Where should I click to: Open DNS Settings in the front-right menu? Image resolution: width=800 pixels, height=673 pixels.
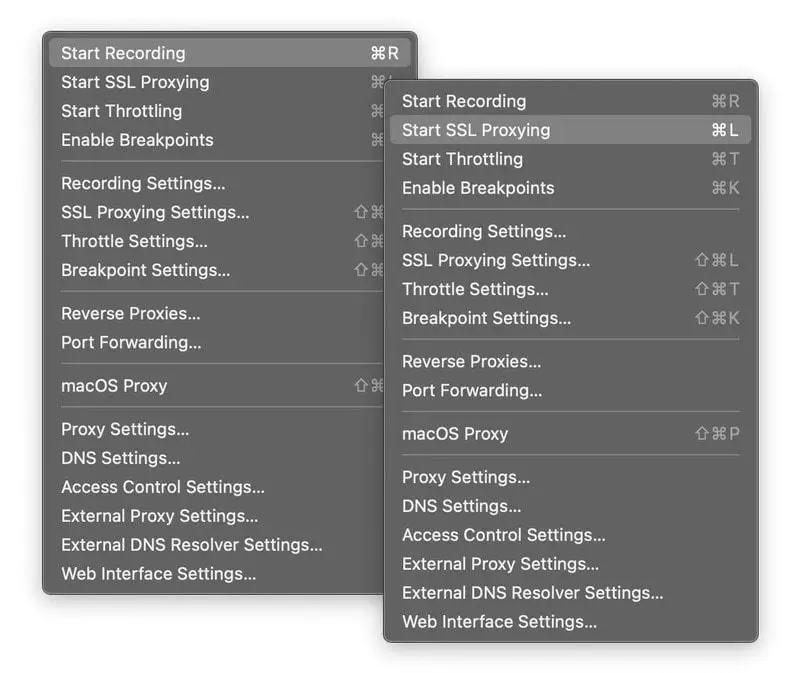[x=461, y=506]
